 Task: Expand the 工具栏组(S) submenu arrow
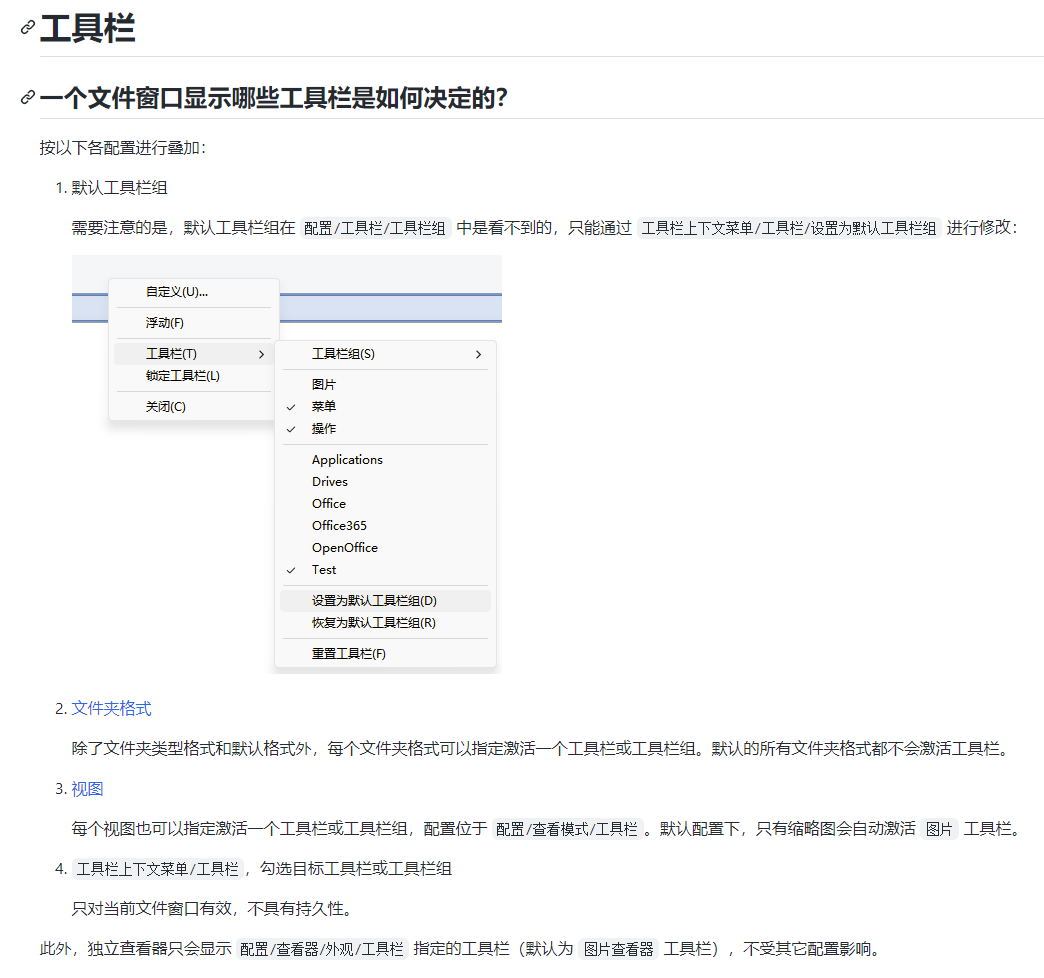pos(478,354)
